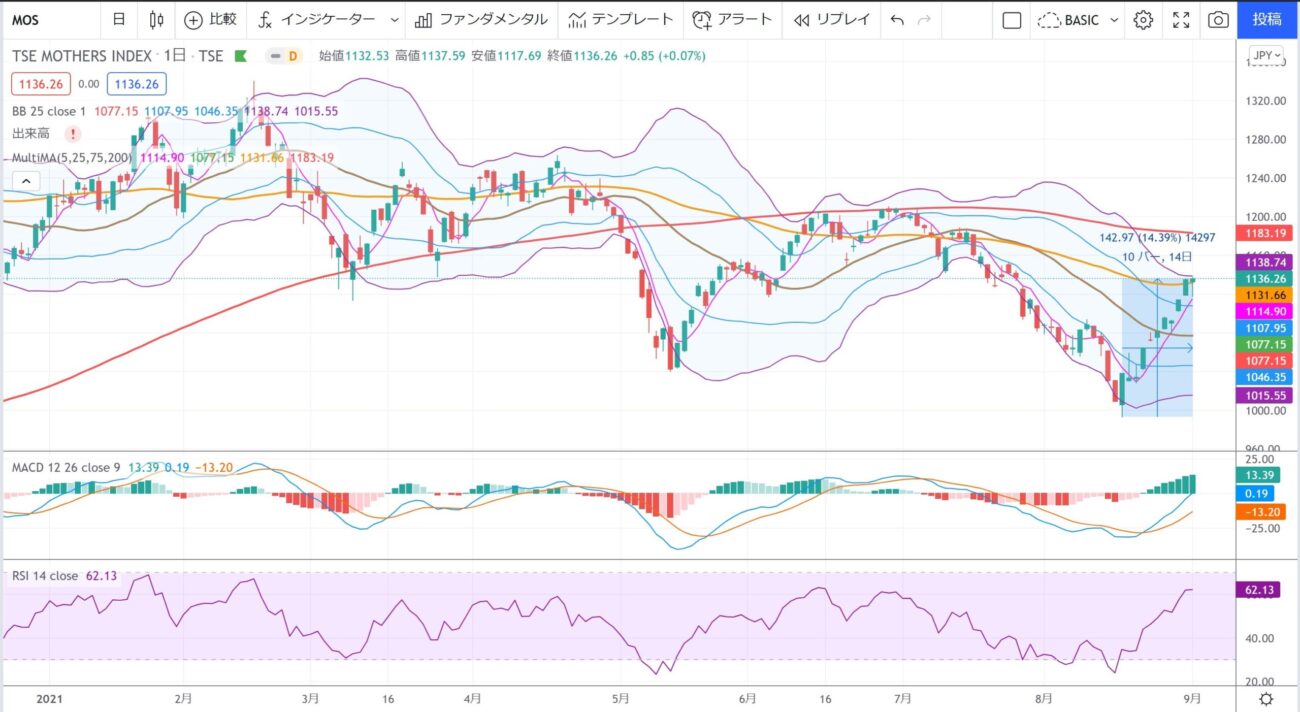Click the 出来高 red error warning icon

(72, 133)
